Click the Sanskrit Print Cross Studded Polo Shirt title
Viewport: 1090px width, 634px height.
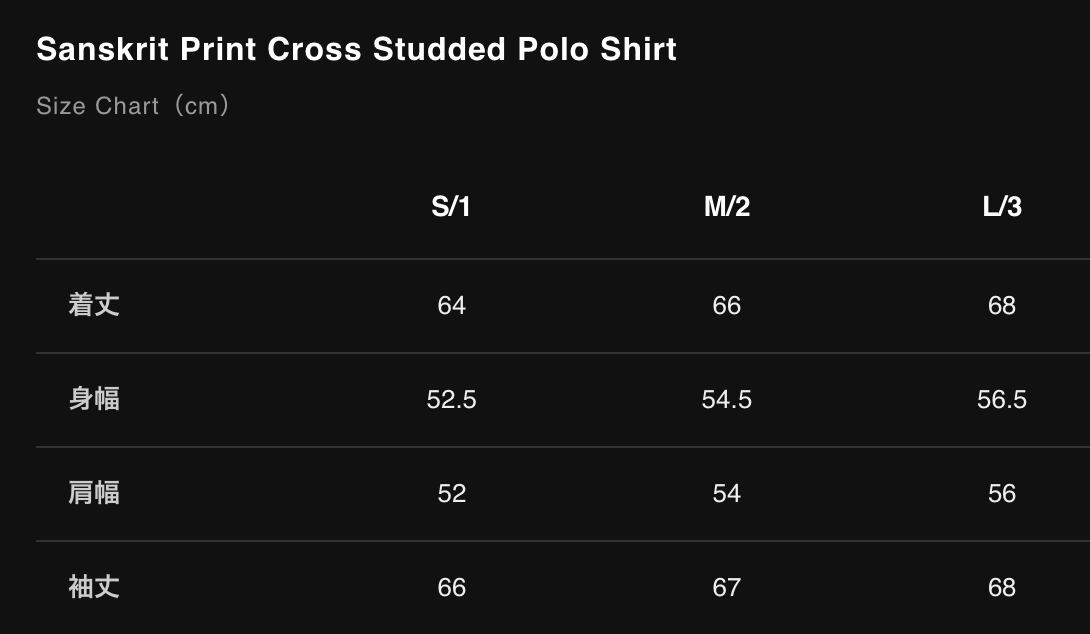(356, 49)
